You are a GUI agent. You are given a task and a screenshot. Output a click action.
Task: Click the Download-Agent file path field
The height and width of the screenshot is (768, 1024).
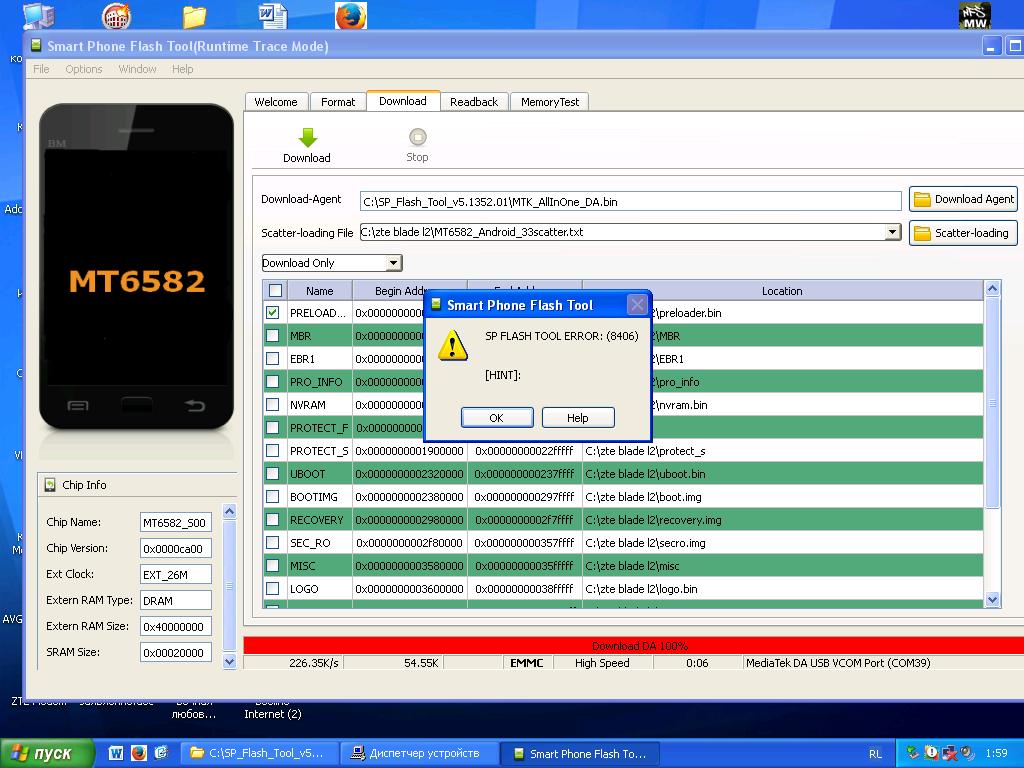(x=630, y=201)
